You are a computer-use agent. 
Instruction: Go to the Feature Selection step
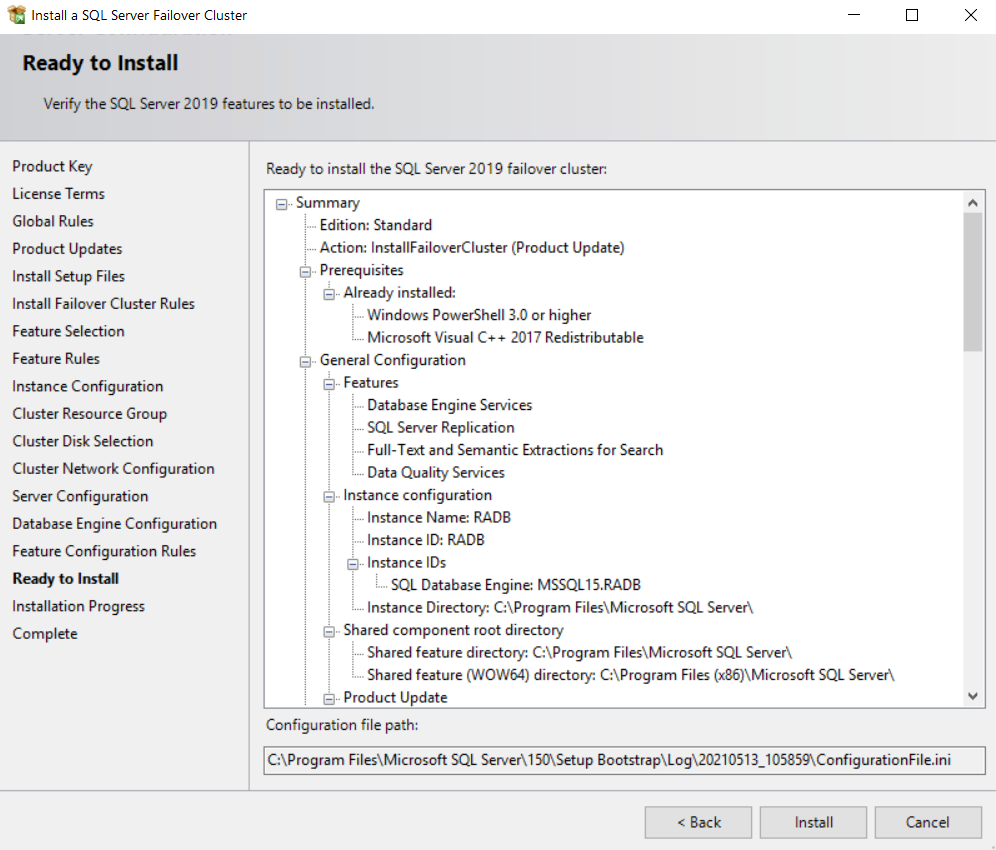pos(69,331)
